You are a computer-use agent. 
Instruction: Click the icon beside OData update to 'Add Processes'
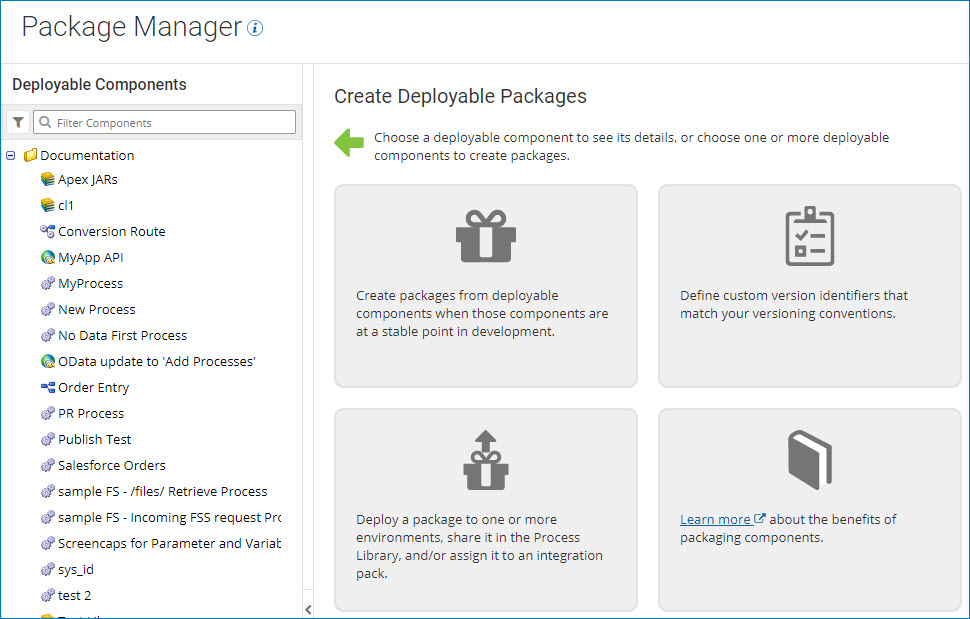click(47, 361)
